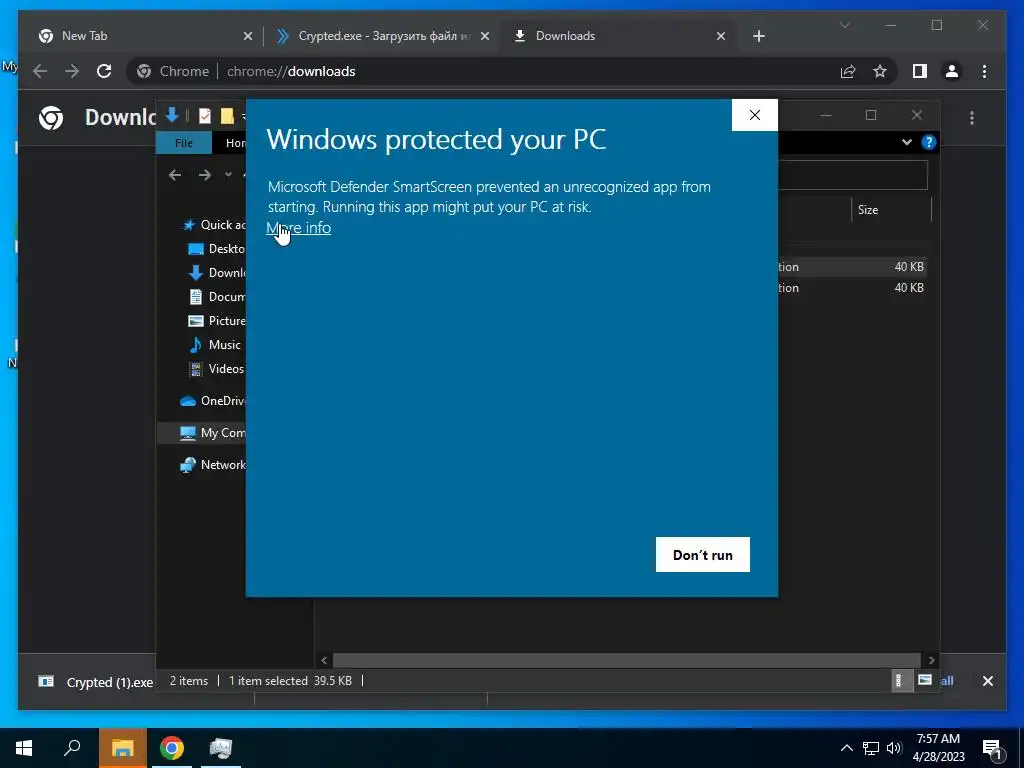Open the Downloads page three-dot menu
The width and height of the screenshot is (1024, 768).
click(x=972, y=118)
